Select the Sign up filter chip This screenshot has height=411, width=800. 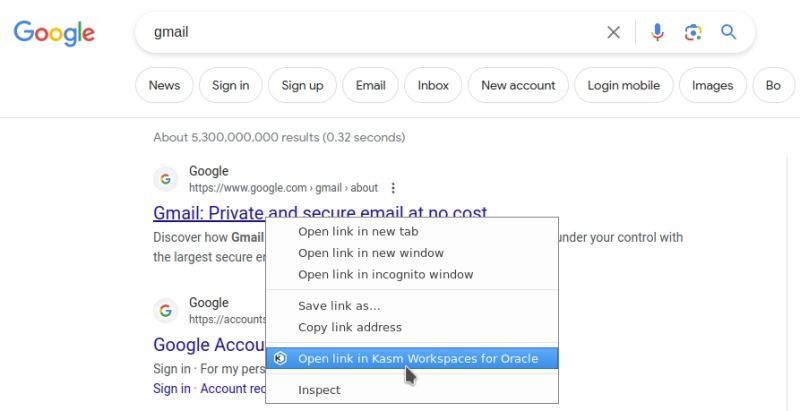click(302, 85)
